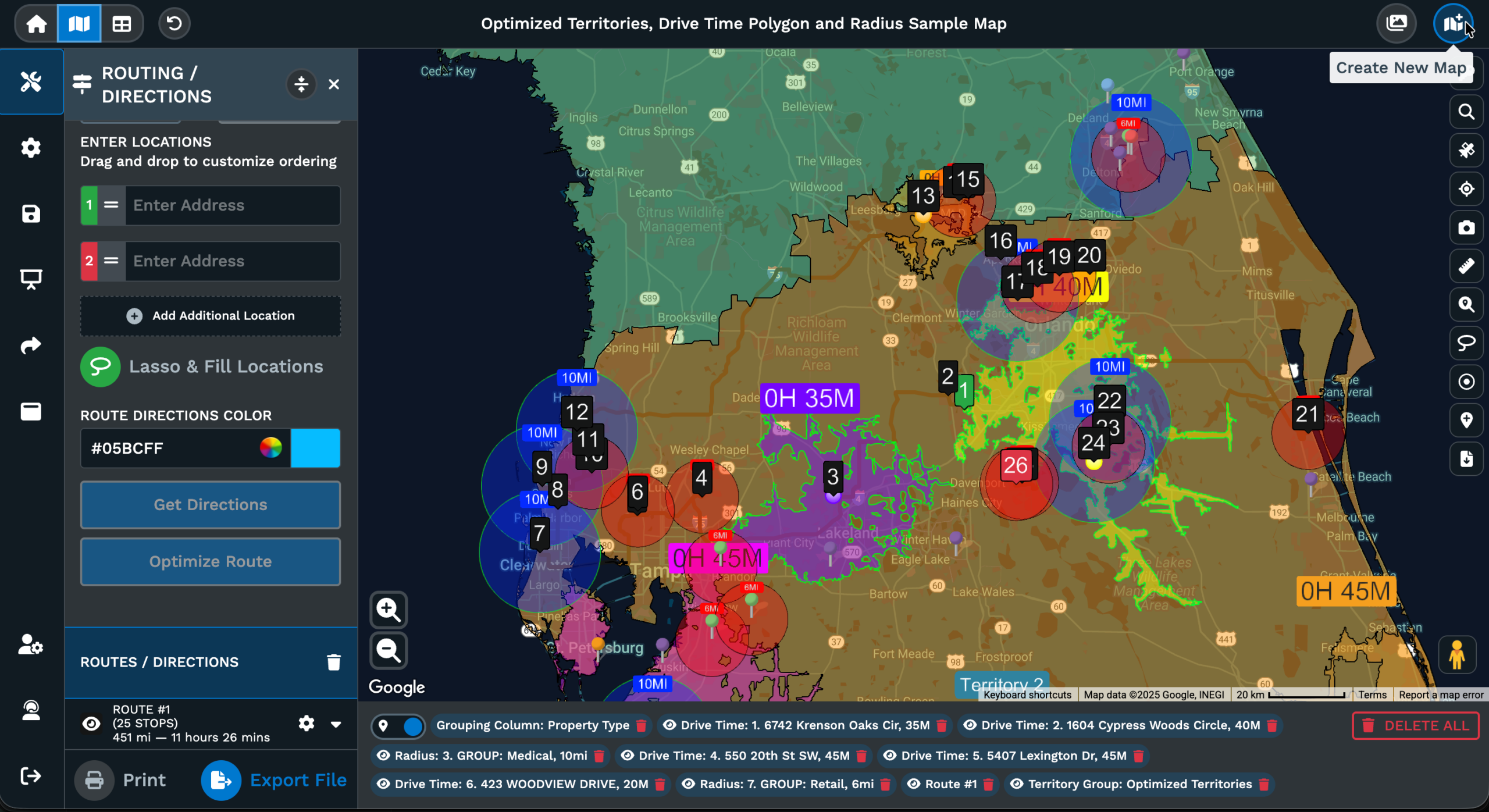Switch to the map view tab
This screenshot has height=812, width=1489.
79,24
